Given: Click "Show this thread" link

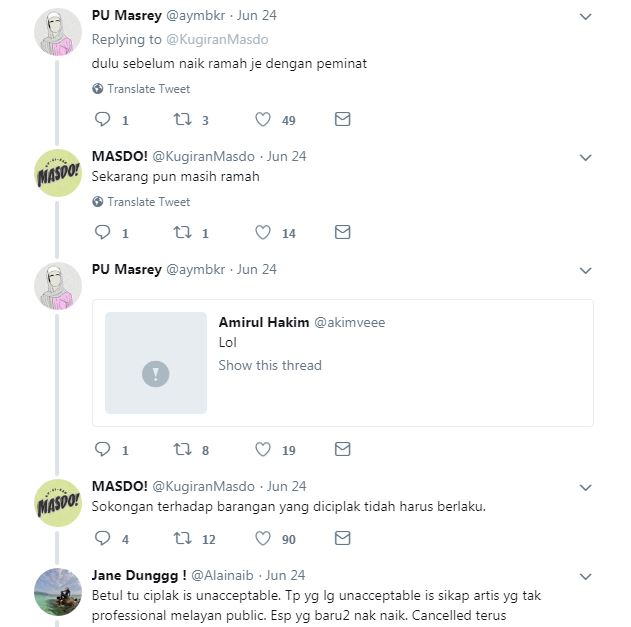Looking at the screenshot, I should click(270, 365).
